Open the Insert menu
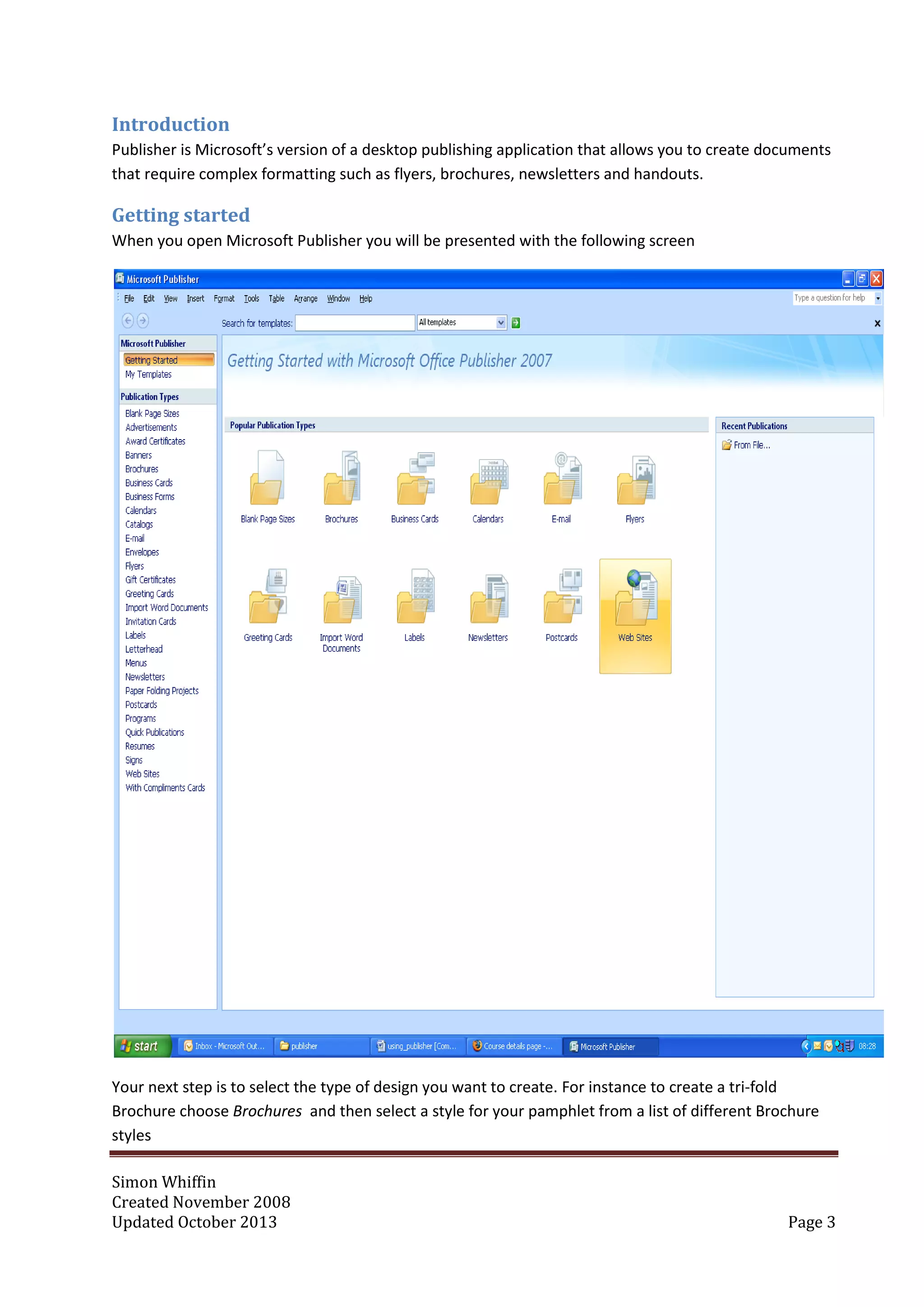 (x=195, y=298)
